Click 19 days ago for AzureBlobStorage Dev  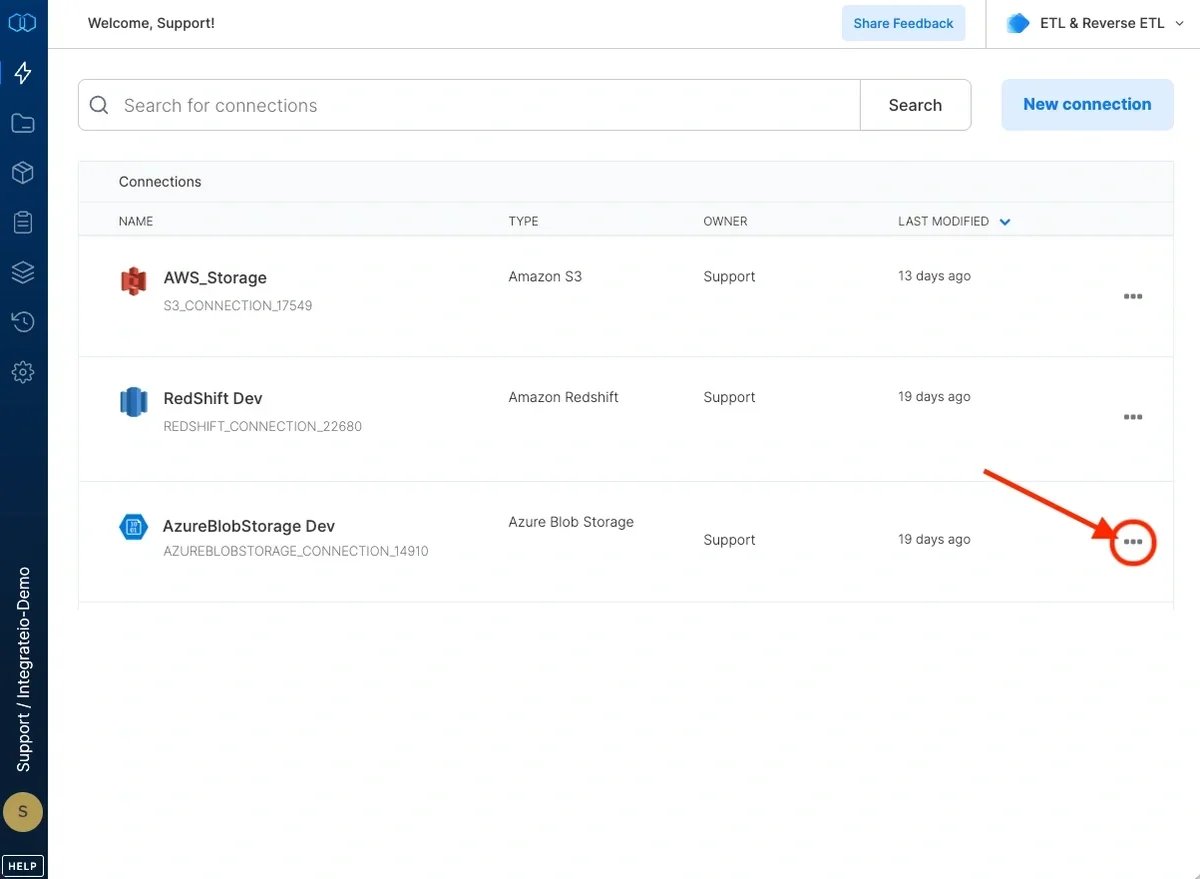(x=934, y=539)
